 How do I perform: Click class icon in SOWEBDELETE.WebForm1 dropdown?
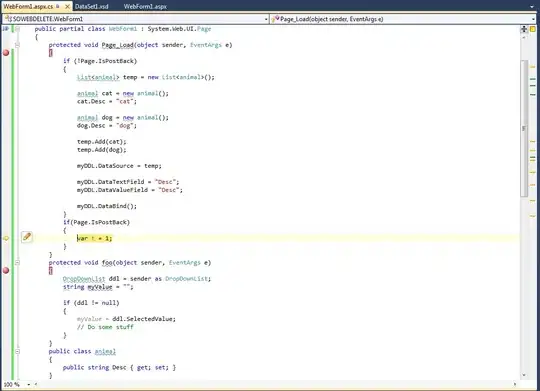(8, 19)
